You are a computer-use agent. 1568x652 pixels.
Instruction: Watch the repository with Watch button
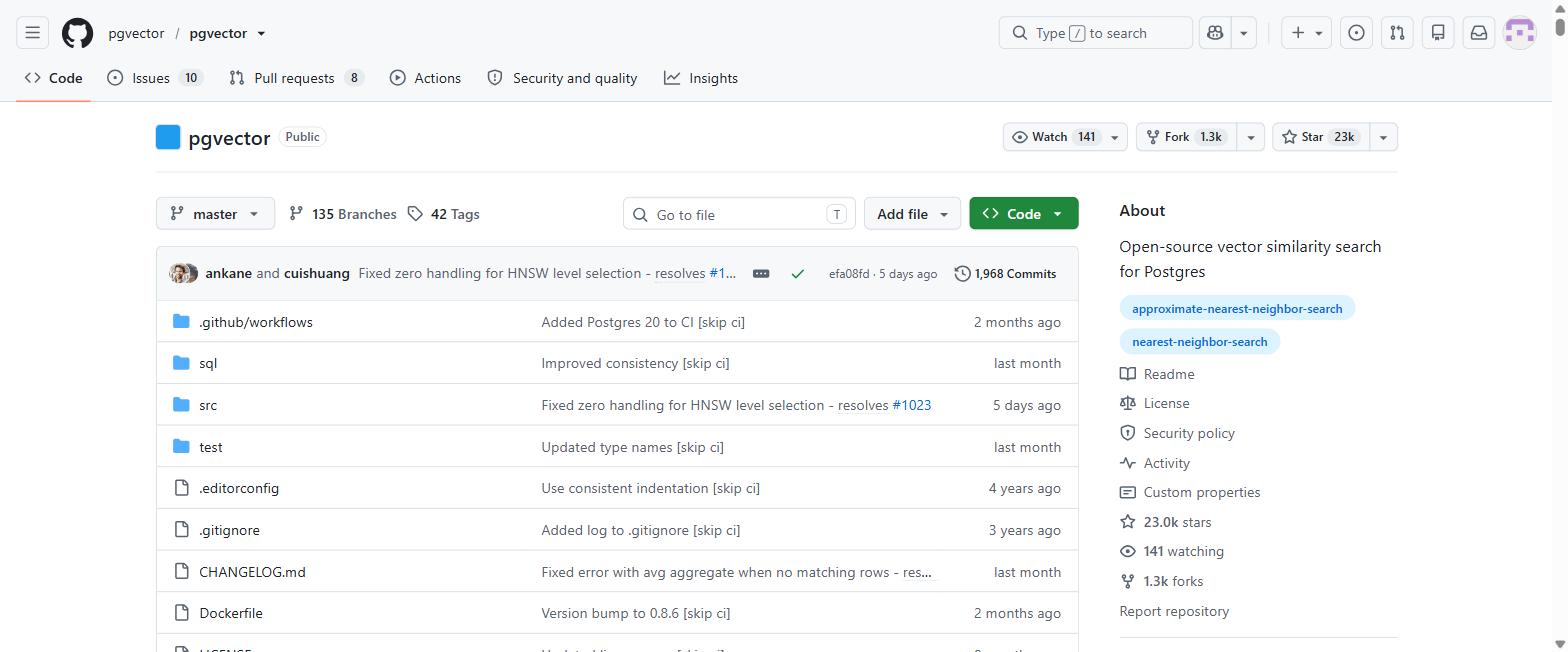coord(1065,137)
